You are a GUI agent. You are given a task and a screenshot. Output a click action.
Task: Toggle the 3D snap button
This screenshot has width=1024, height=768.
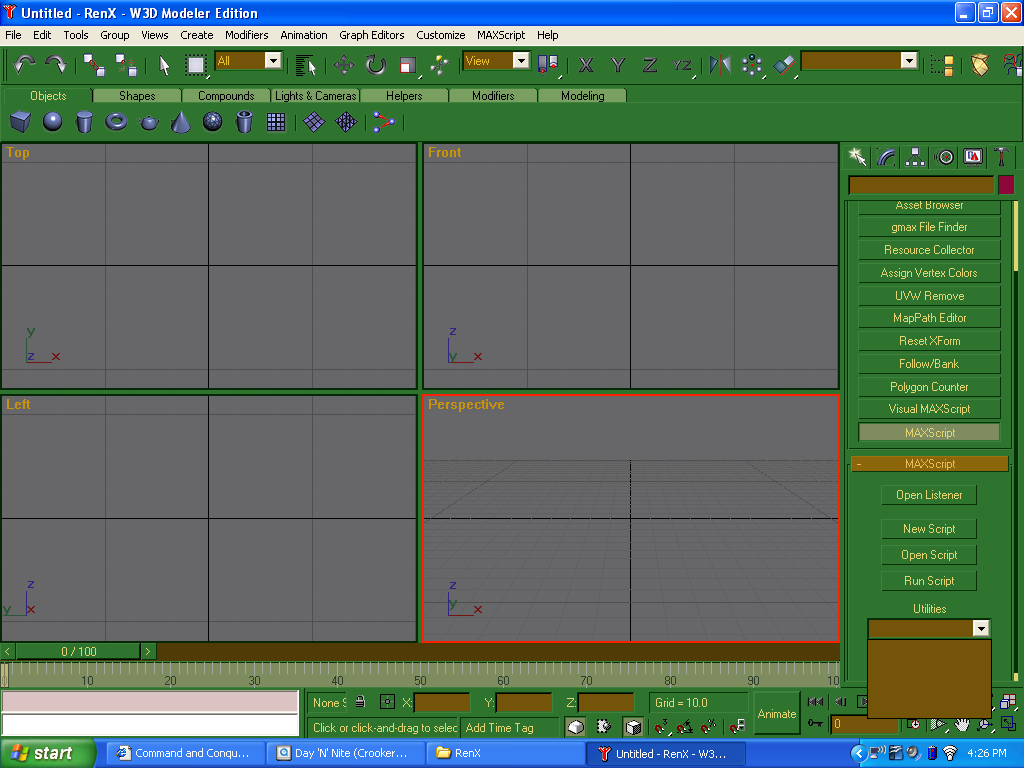661,727
